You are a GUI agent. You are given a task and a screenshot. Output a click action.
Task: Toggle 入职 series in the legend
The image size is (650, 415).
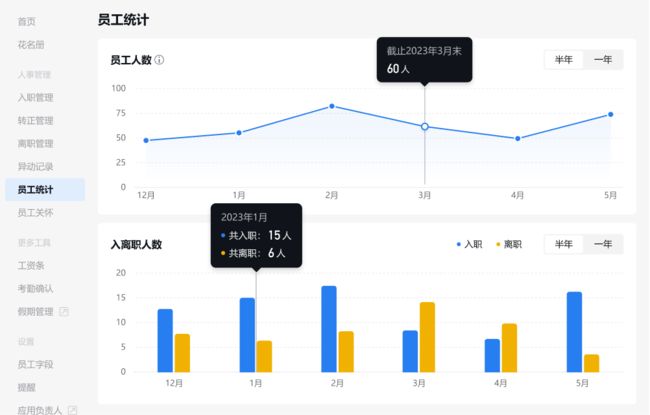click(x=469, y=244)
